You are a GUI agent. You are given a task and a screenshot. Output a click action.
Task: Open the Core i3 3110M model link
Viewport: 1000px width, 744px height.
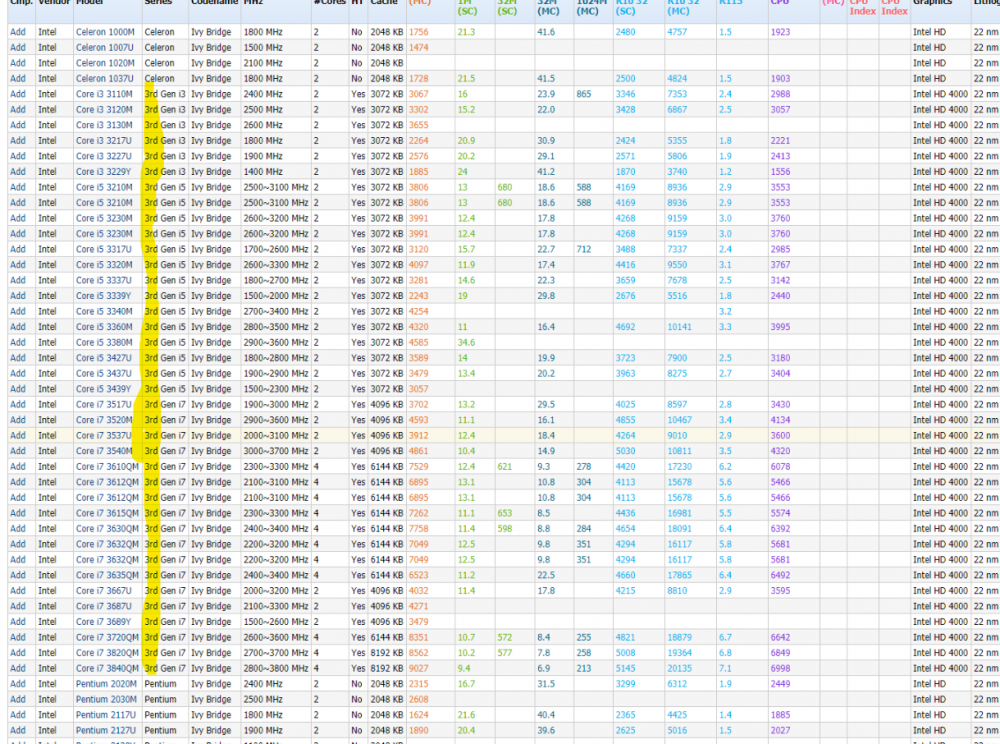tap(105, 94)
